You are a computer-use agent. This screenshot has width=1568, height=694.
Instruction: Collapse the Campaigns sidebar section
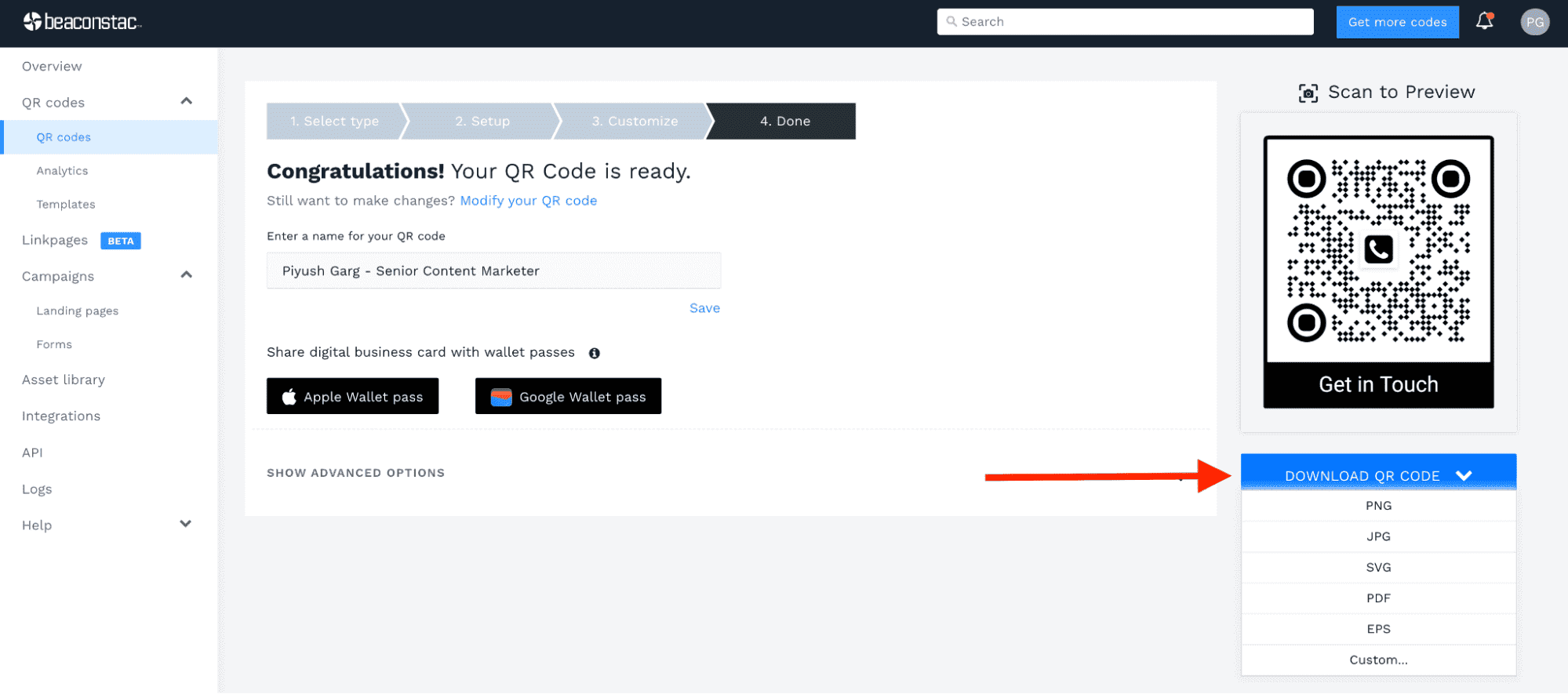pyautogui.click(x=186, y=275)
